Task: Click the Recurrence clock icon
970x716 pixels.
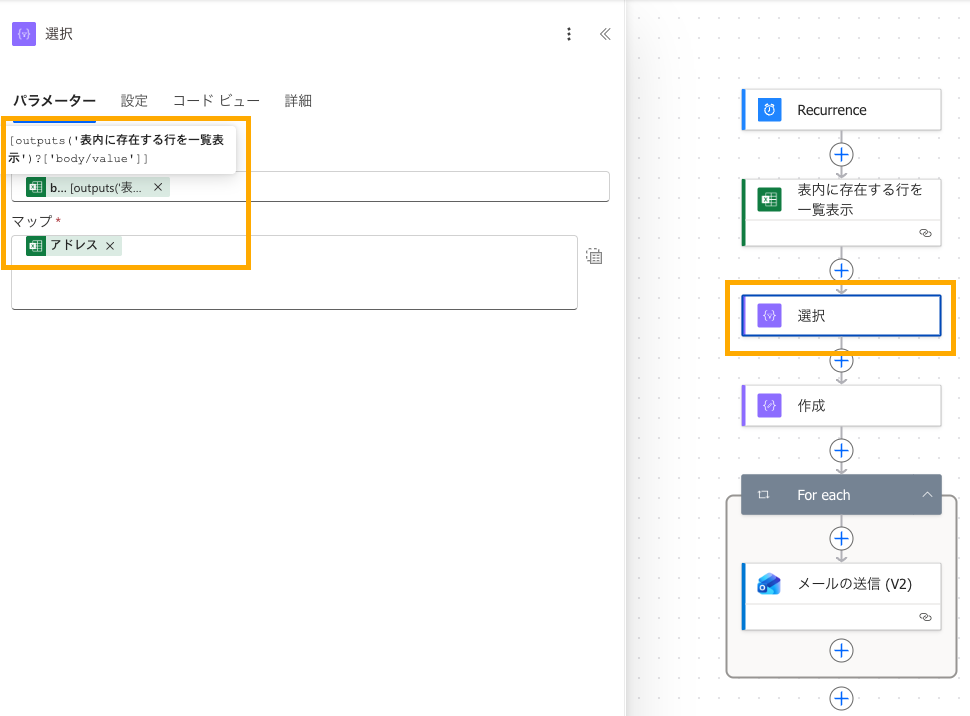Action: coord(769,110)
